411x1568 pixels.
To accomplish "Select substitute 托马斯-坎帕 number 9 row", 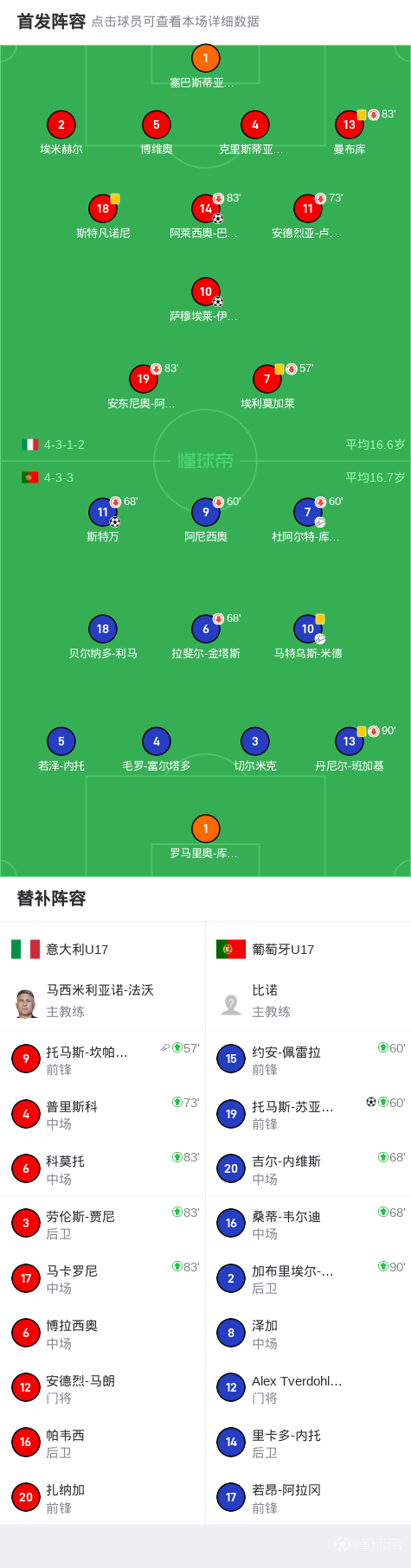I will click(x=103, y=1059).
